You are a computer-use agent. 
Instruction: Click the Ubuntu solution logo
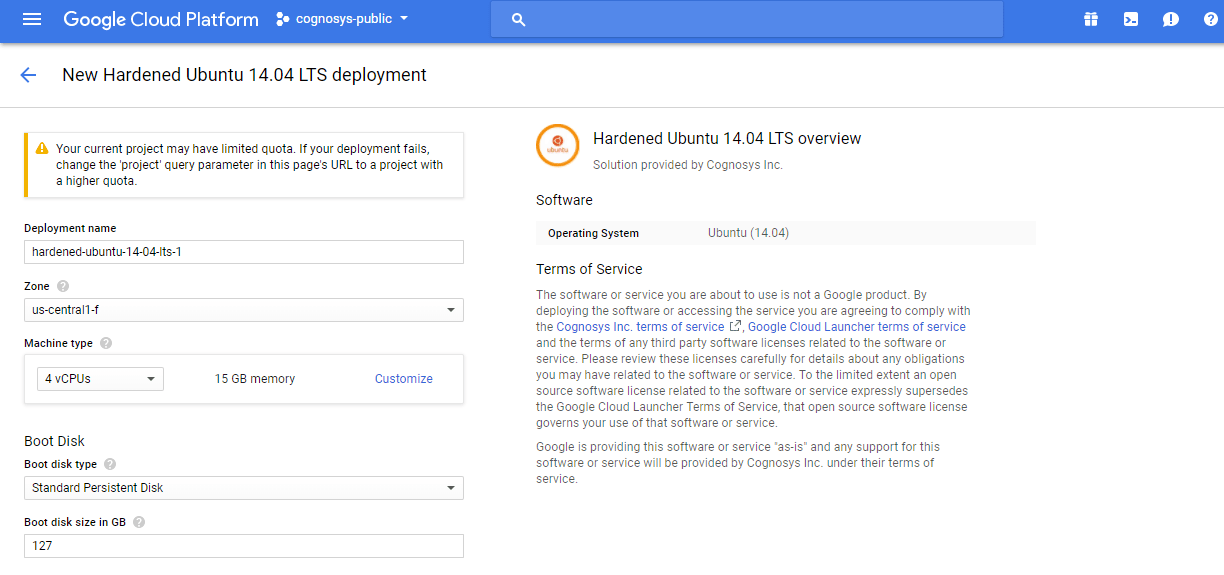coord(557,146)
